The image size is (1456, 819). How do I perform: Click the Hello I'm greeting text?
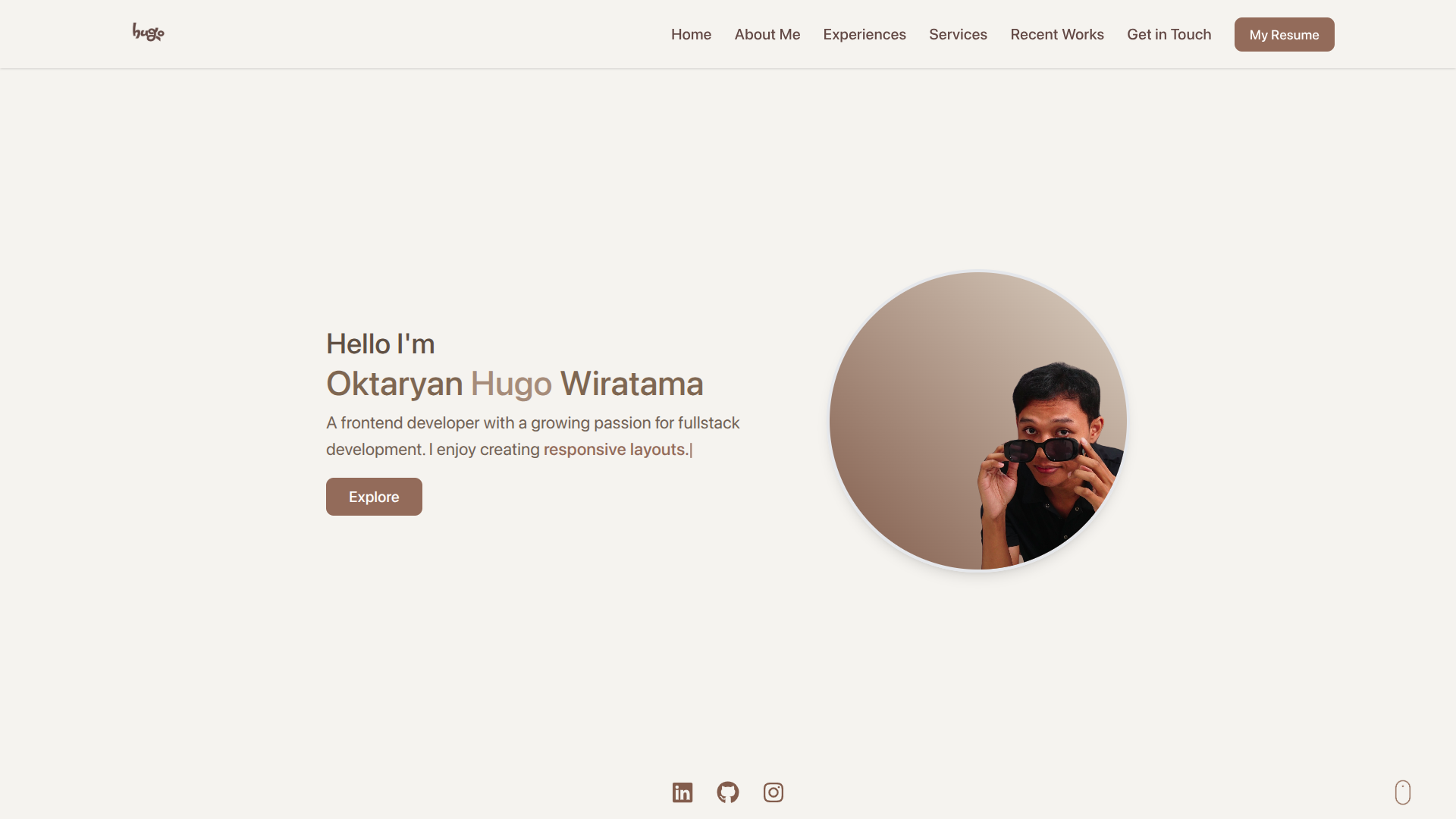point(381,344)
